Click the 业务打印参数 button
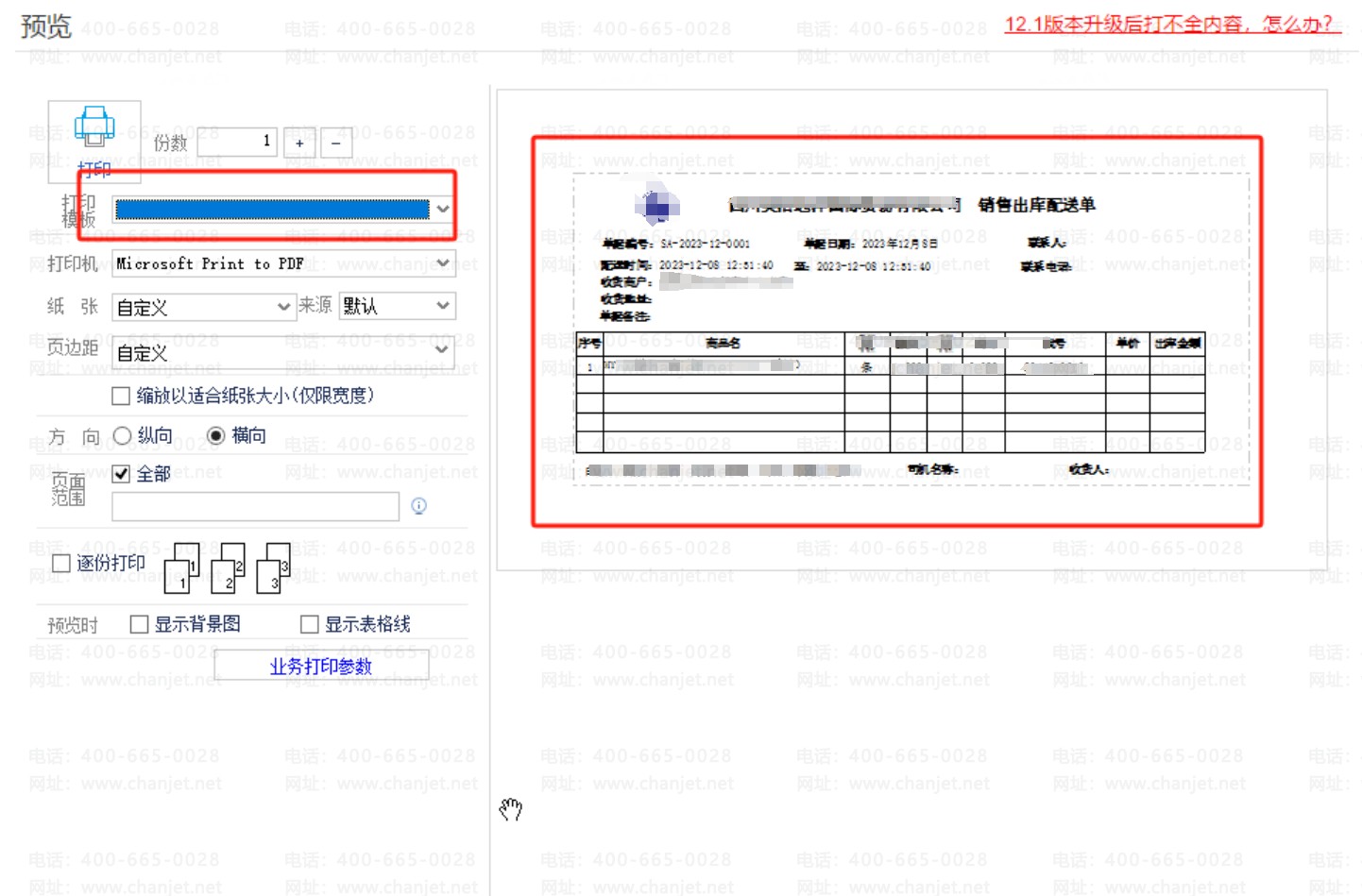 (x=321, y=666)
